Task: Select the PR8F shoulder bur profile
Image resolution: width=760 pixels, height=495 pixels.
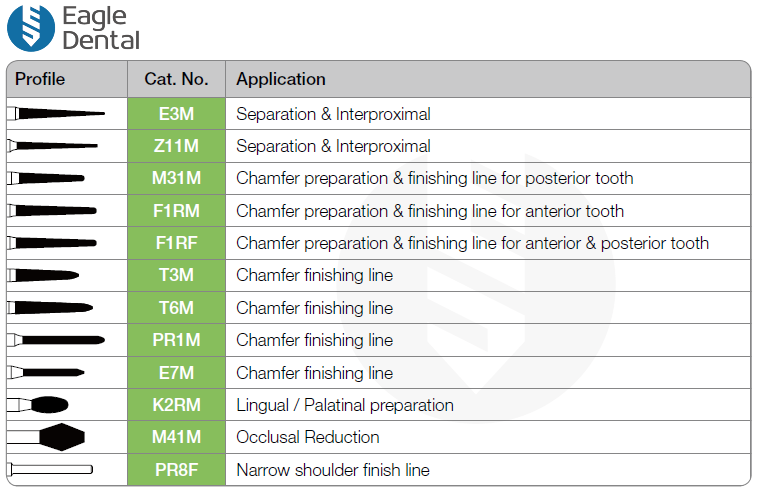Action: (50, 469)
